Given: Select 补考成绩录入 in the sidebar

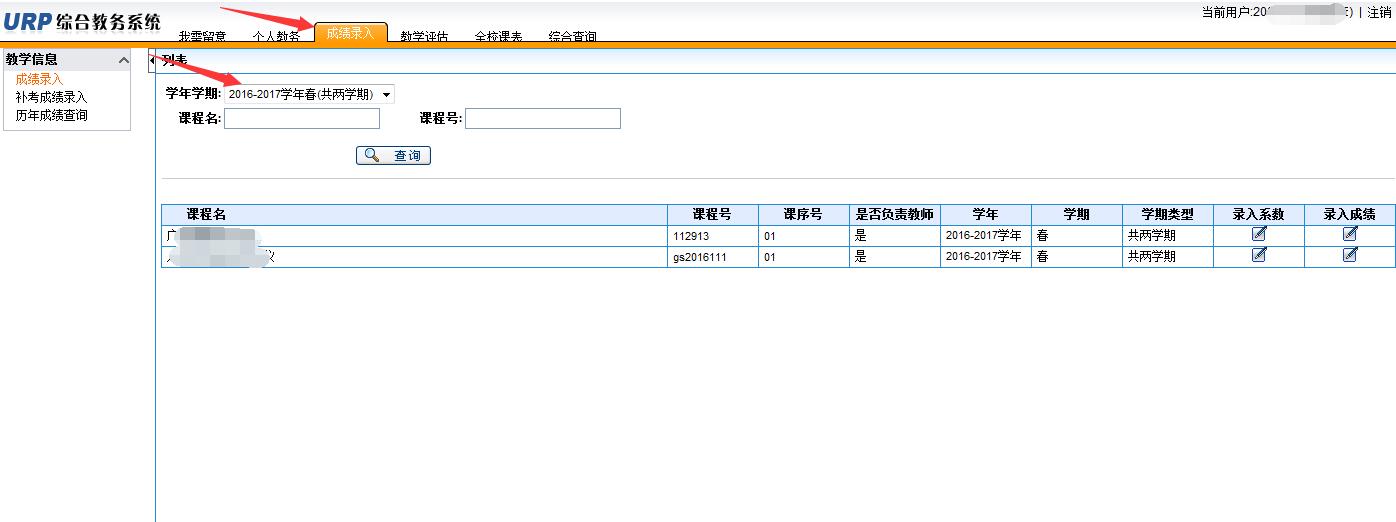Looking at the screenshot, I should tap(51, 97).
